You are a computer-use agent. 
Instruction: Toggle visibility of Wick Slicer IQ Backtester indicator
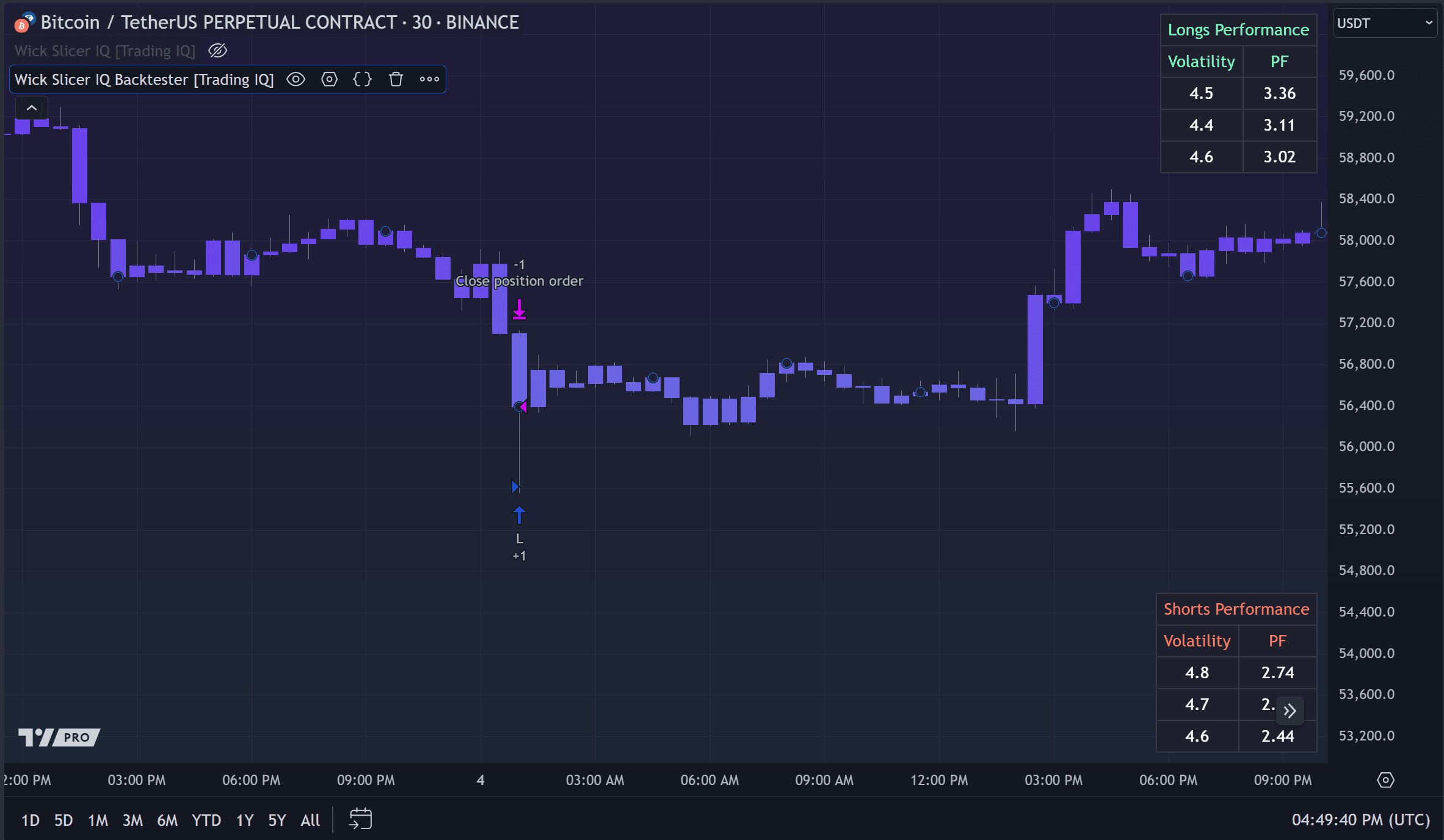click(x=296, y=79)
